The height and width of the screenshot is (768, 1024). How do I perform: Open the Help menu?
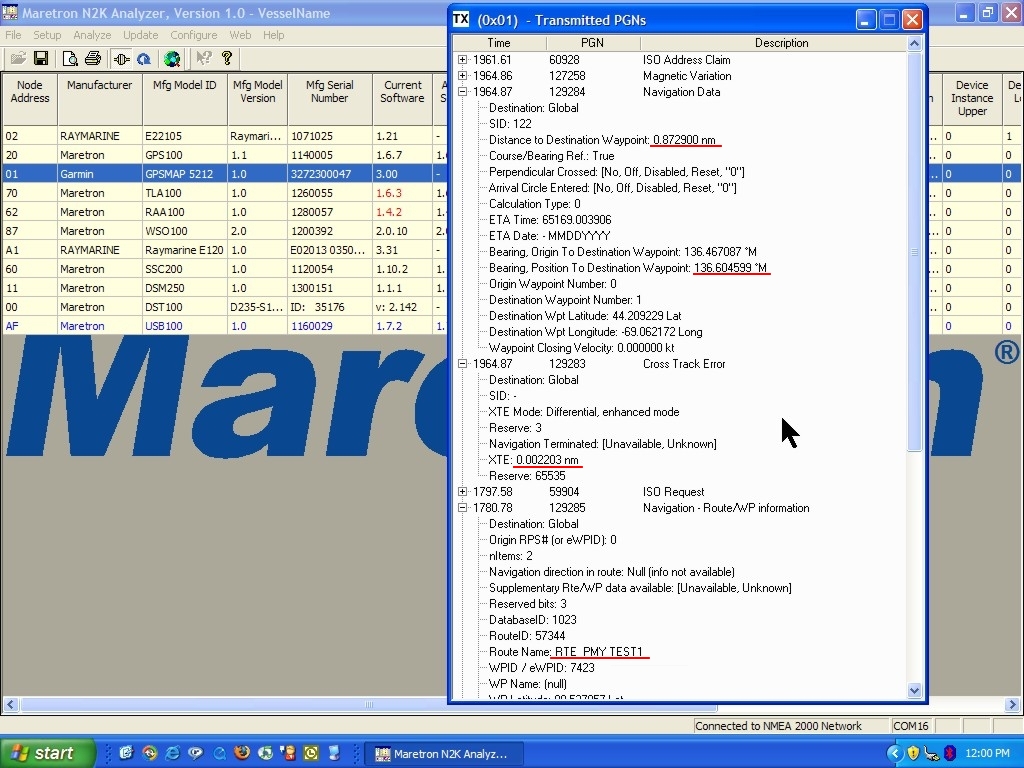point(274,35)
